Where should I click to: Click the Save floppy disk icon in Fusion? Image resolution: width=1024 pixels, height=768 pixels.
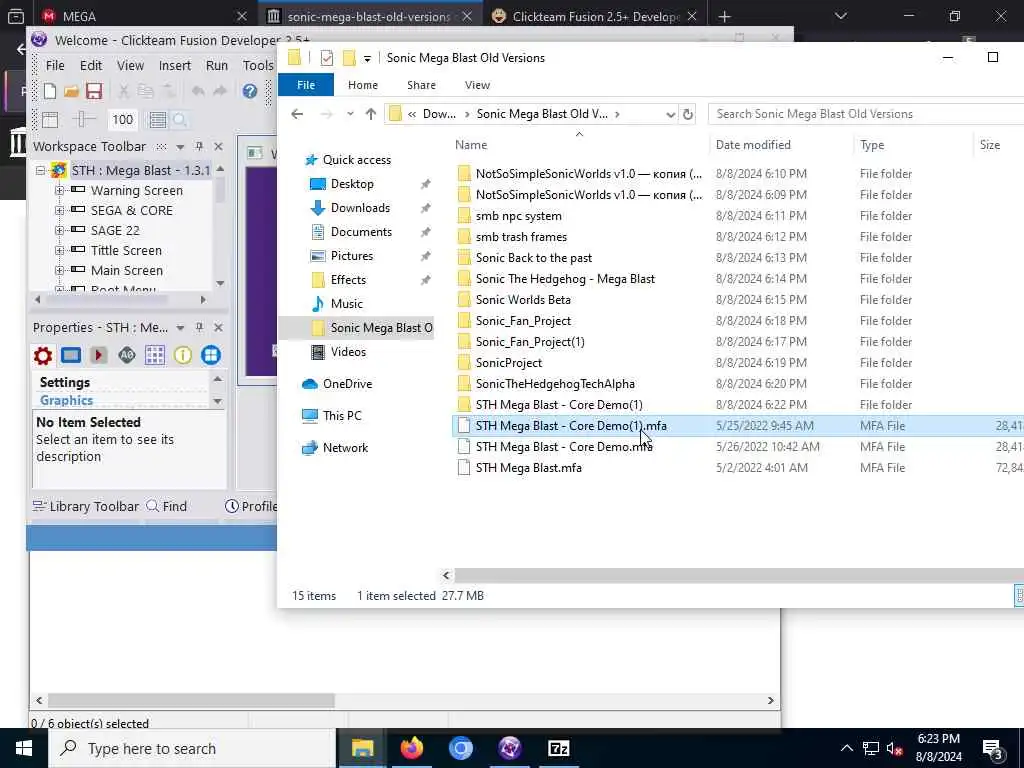click(94, 91)
